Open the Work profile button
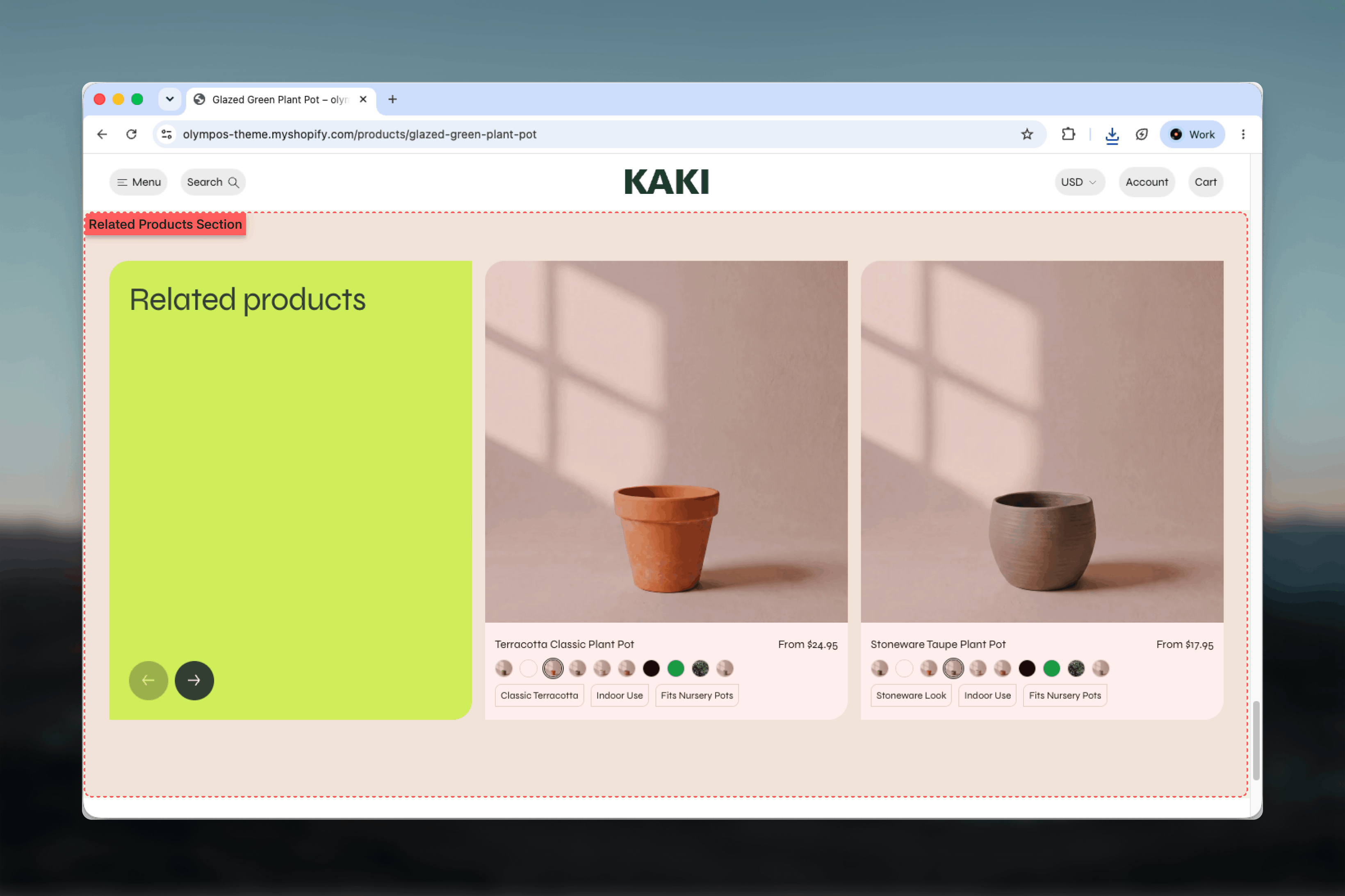The height and width of the screenshot is (896, 1345). pos(1192,134)
